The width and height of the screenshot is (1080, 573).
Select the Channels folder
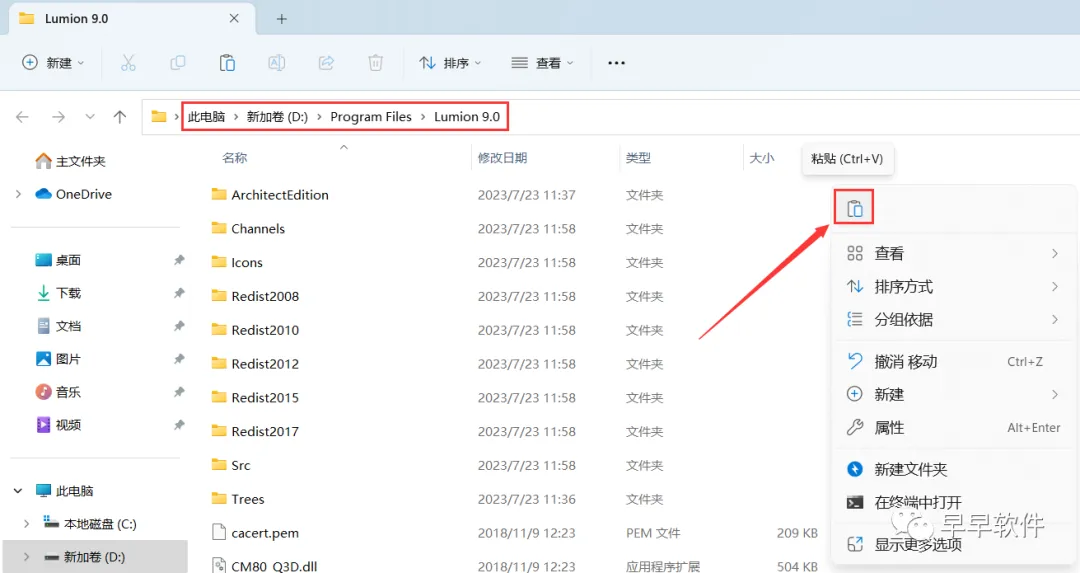click(x=248, y=229)
